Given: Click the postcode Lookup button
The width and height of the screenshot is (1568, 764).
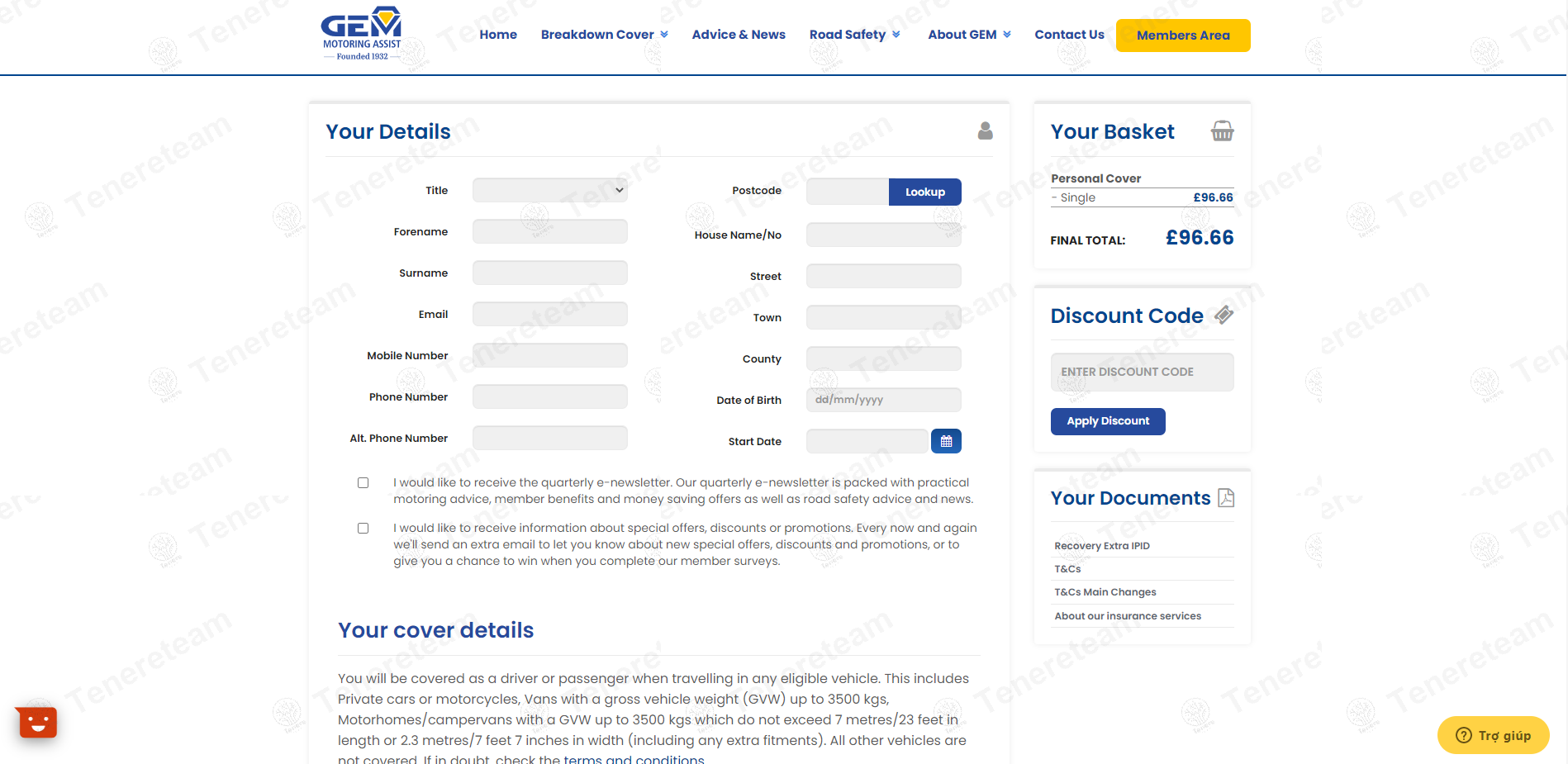Looking at the screenshot, I should 925,192.
